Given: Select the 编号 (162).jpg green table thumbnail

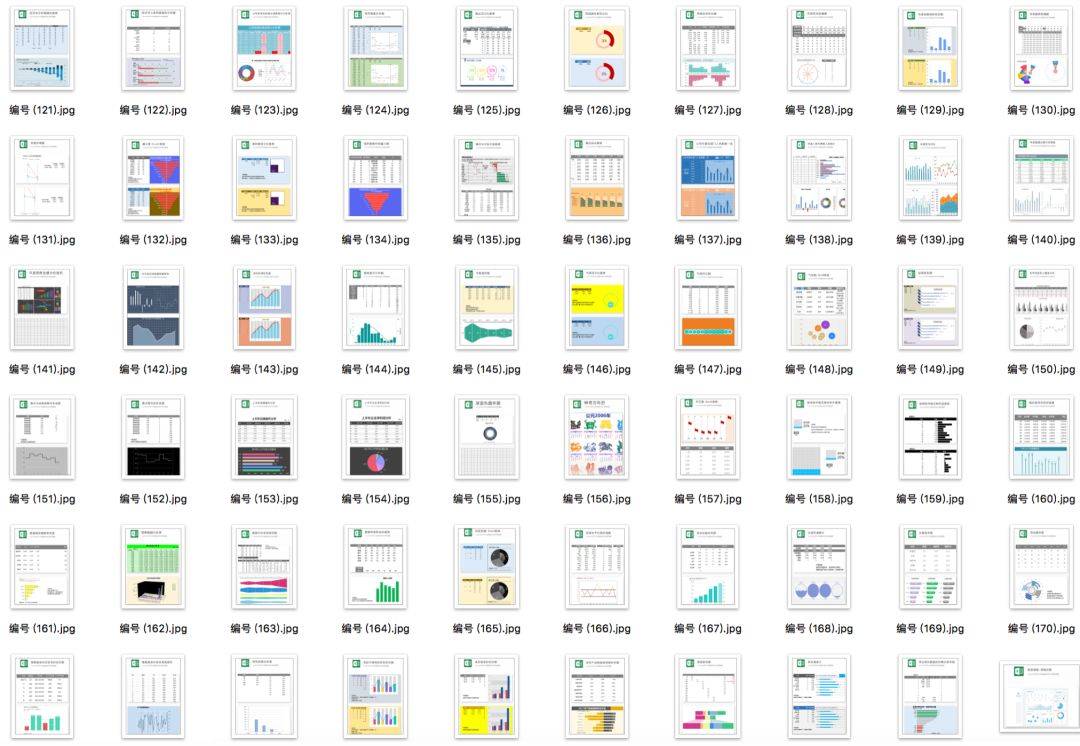Looking at the screenshot, I should (x=153, y=567).
